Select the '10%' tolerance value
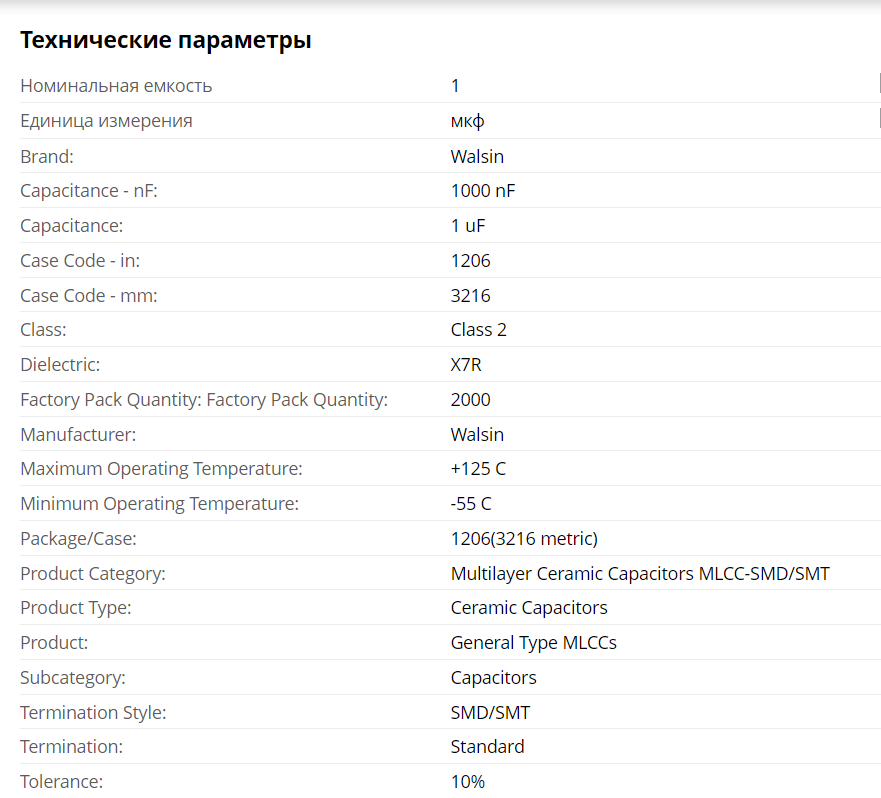 tap(467, 782)
